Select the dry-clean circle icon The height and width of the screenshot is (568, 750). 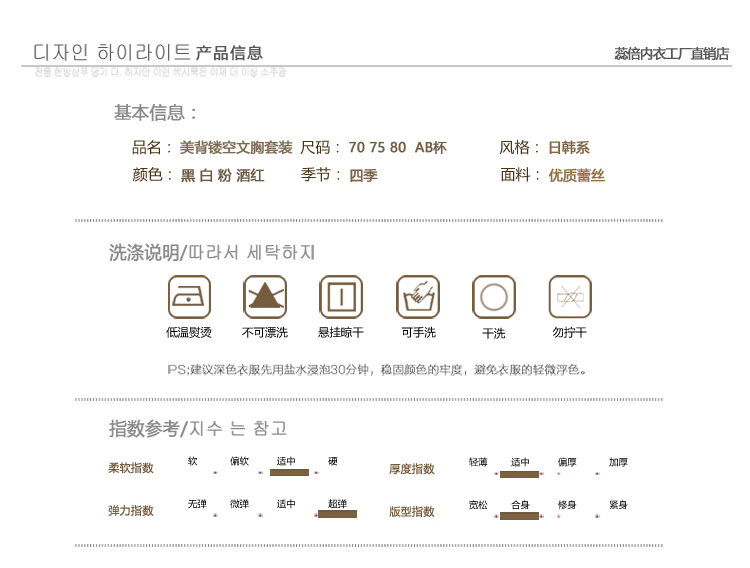494,297
